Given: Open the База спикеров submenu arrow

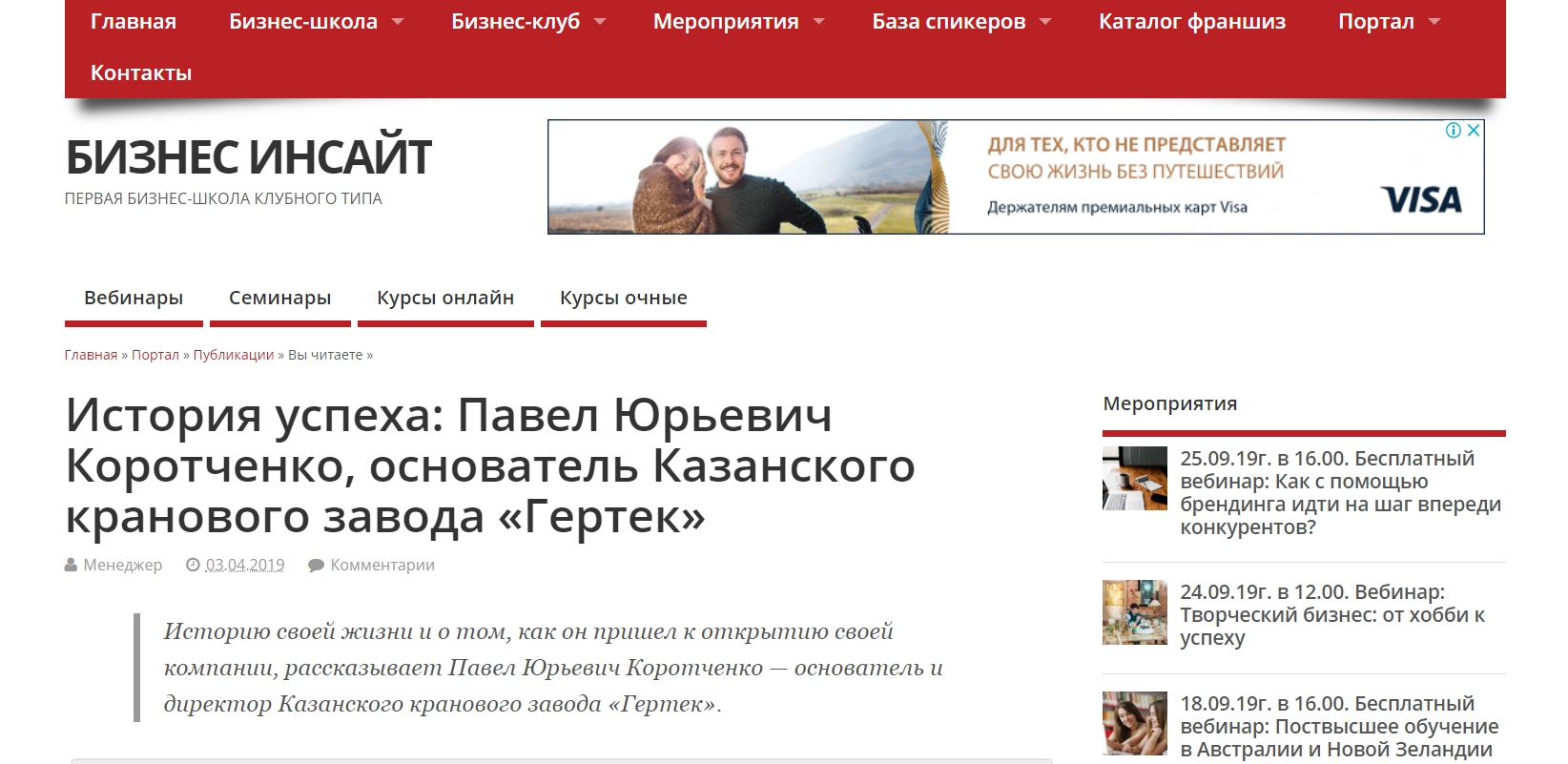Looking at the screenshot, I should [x=1045, y=22].
